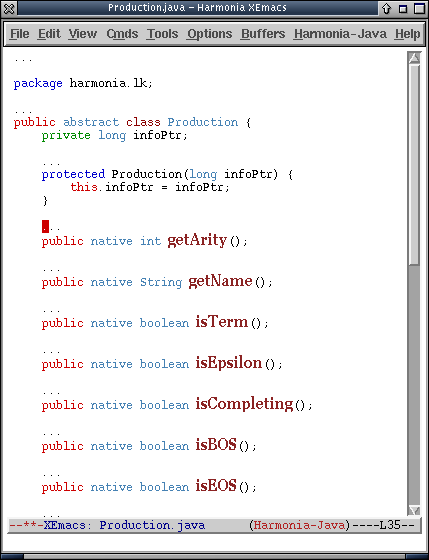
Task: Click the scrollbar up arrow
Action: click(x=414, y=58)
